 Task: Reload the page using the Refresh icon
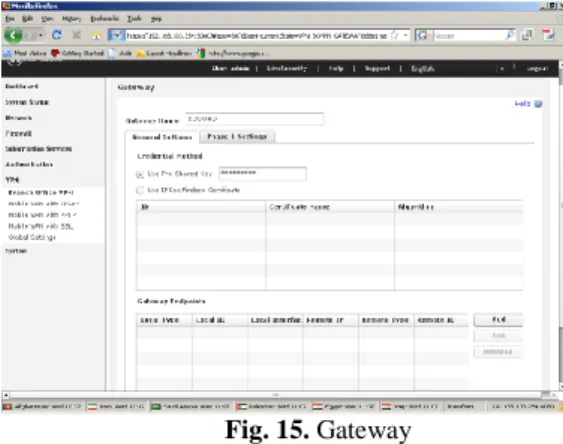pos(57,35)
